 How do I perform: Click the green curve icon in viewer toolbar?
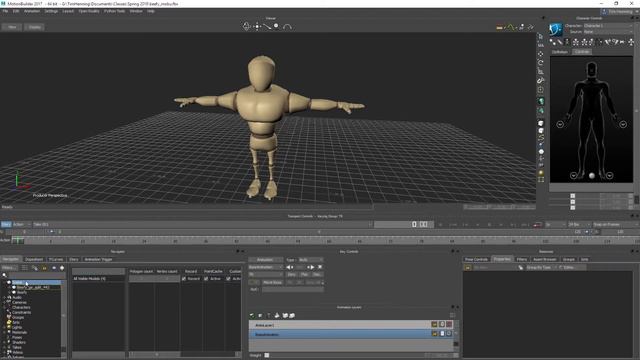[x=511, y=27]
